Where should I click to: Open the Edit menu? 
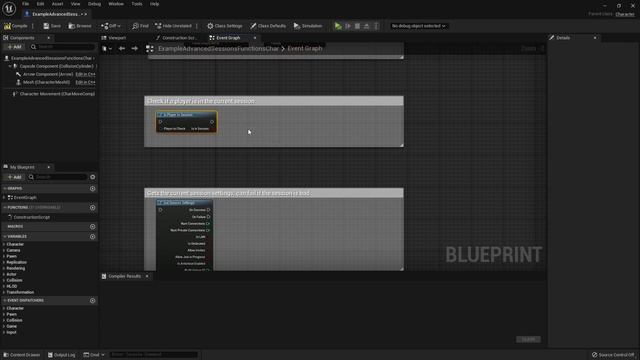pyautogui.click(x=40, y=4)
